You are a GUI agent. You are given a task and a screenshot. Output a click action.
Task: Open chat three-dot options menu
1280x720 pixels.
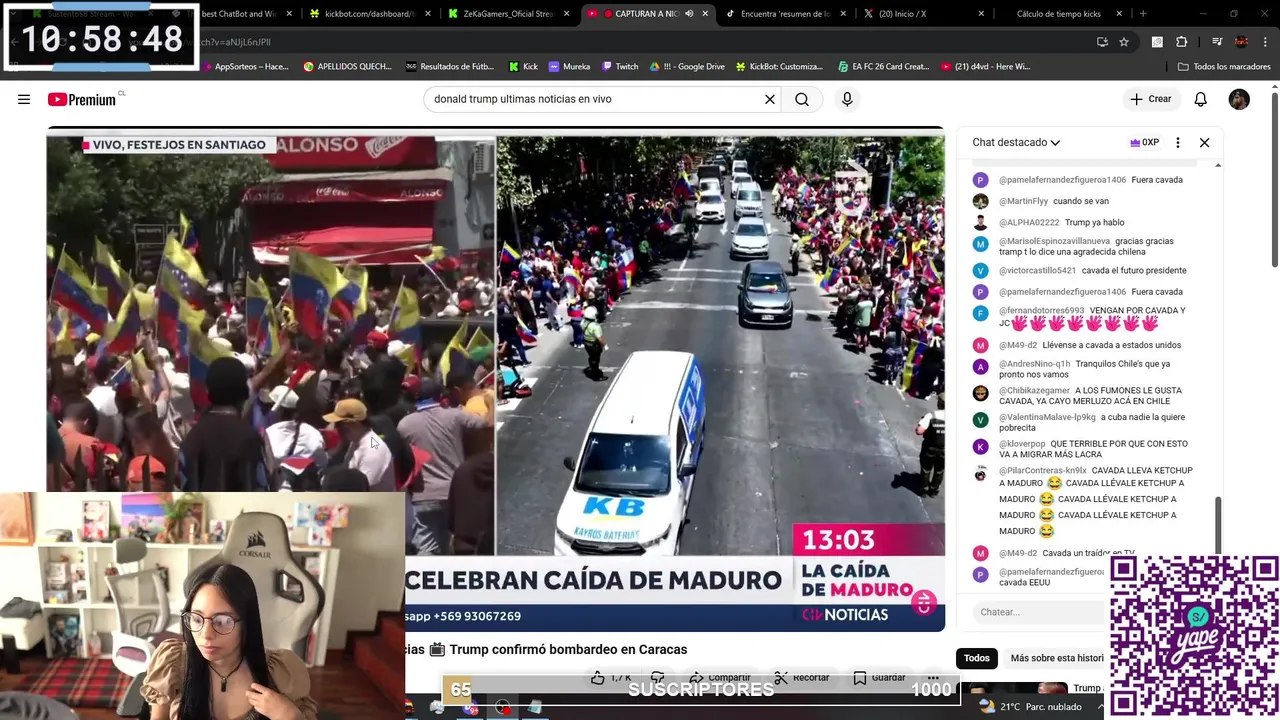point(1177,142)
